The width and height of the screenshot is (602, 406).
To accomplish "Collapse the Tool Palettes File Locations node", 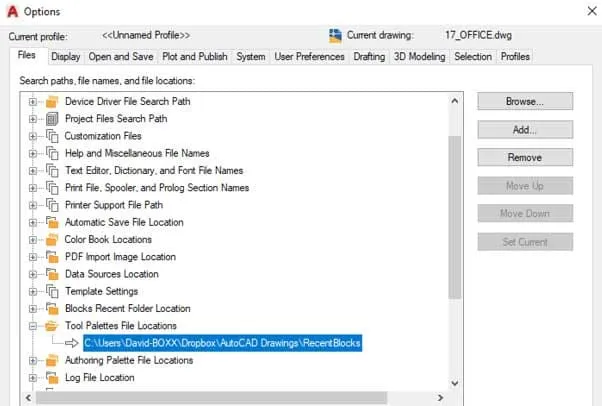I will click(33, 326).
